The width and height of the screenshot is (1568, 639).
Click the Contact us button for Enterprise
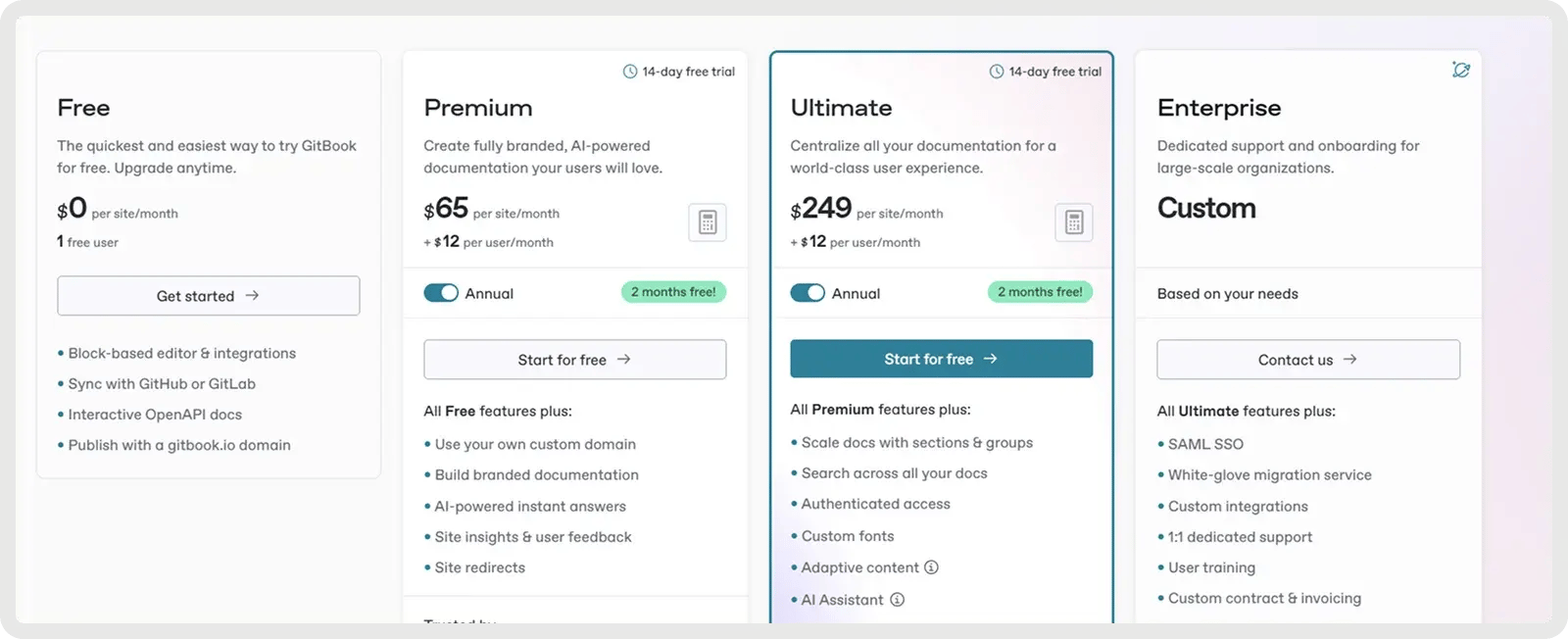[x=1307, y=360]
